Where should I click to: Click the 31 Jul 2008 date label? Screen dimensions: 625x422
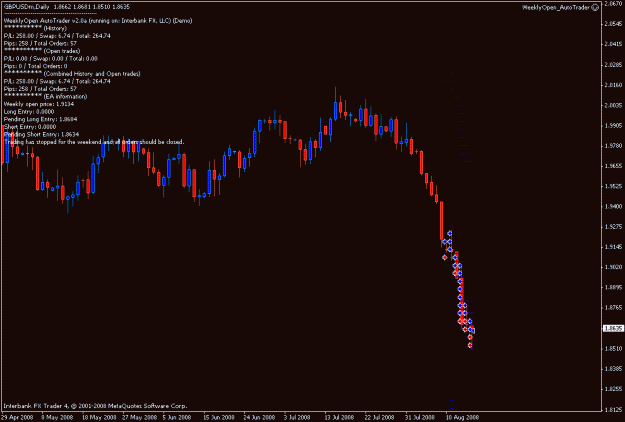tap(420, 418)
